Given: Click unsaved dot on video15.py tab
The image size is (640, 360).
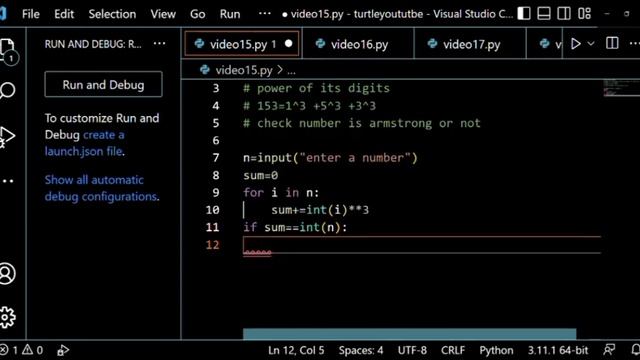Looking at the screenshot, I should pyautogui.click(x=289, y=43).
